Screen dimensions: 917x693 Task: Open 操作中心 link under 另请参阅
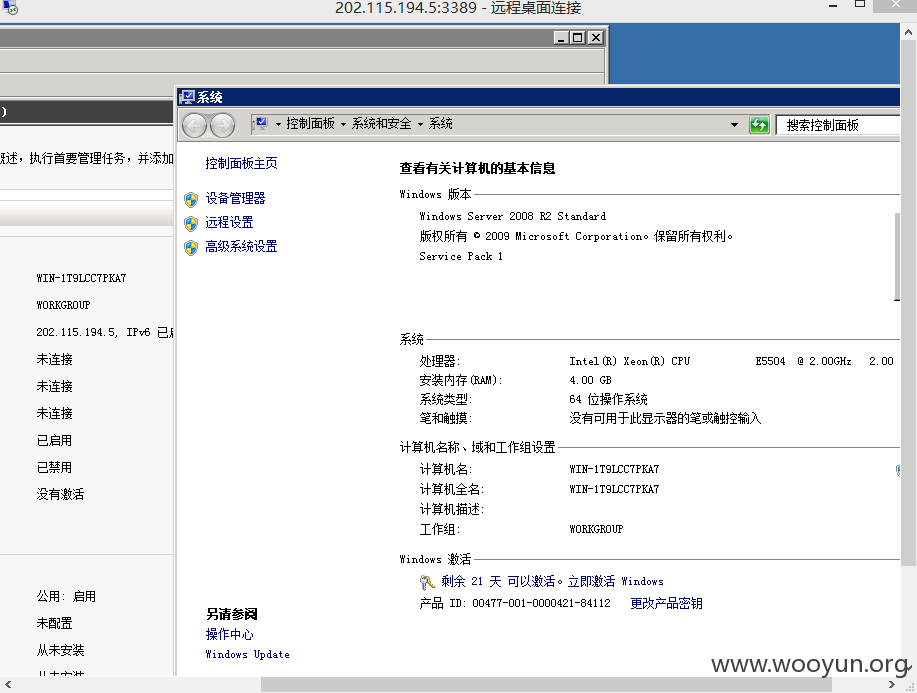[229, 635]
